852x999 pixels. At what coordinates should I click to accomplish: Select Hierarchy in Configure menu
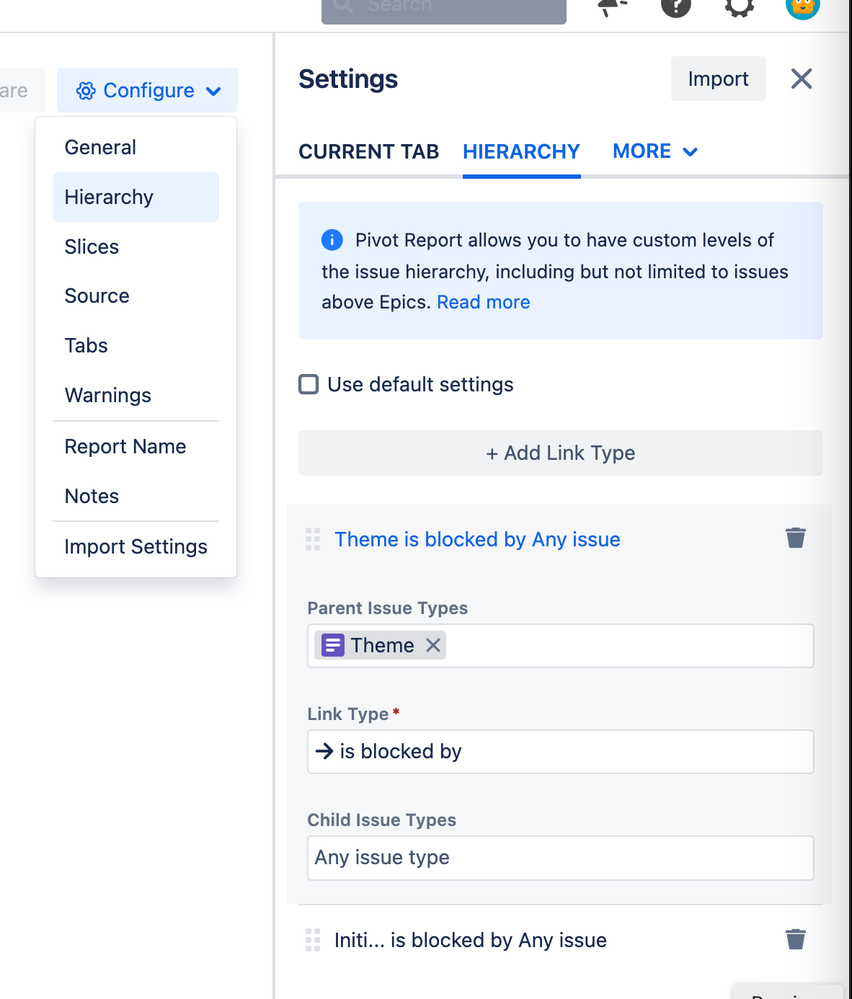pyautogui.click(x=136, y=197)
